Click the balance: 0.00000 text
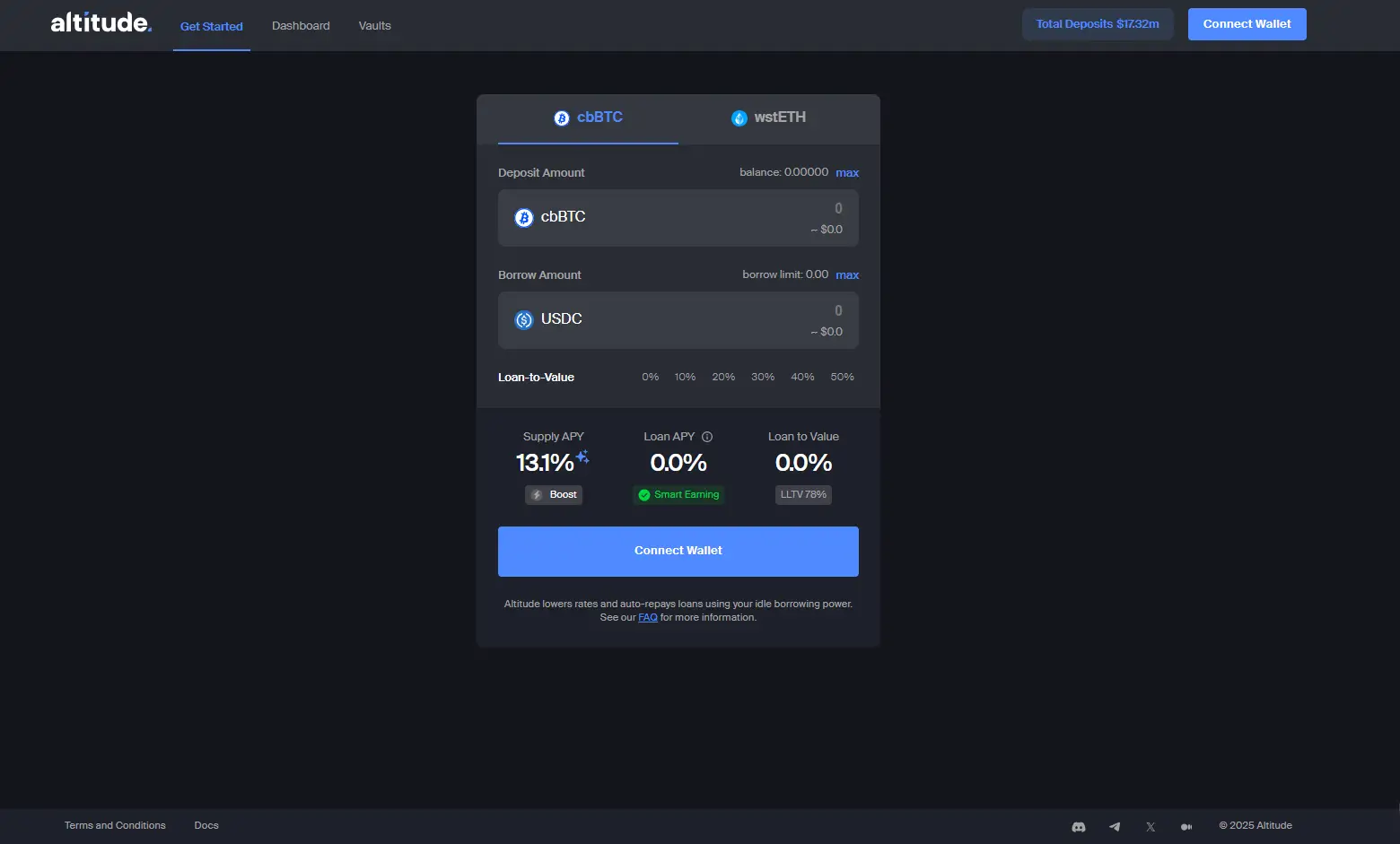 [783, 172]
